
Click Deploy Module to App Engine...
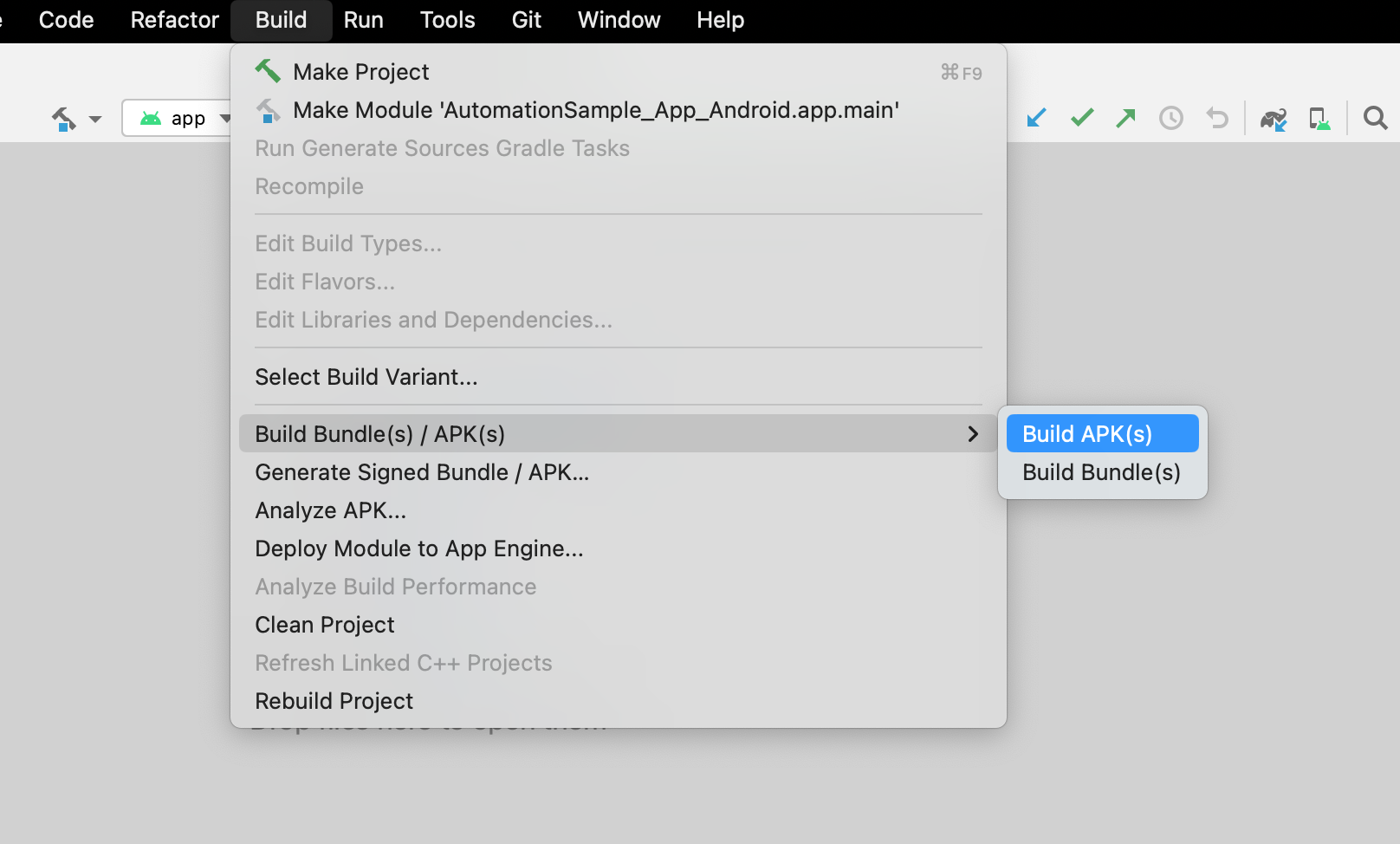pos(619,549)
